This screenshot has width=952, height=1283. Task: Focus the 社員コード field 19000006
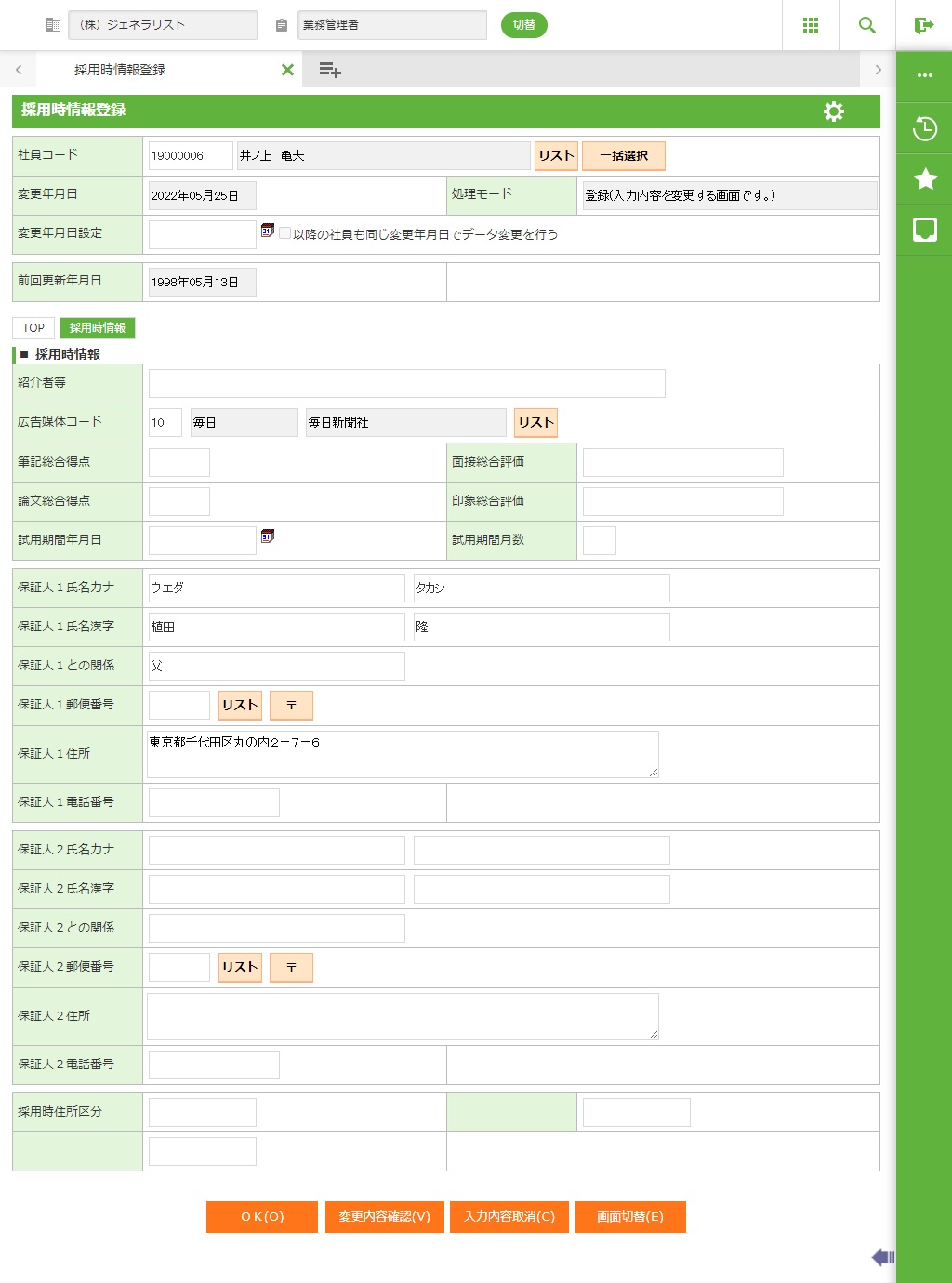pos(191,156)
